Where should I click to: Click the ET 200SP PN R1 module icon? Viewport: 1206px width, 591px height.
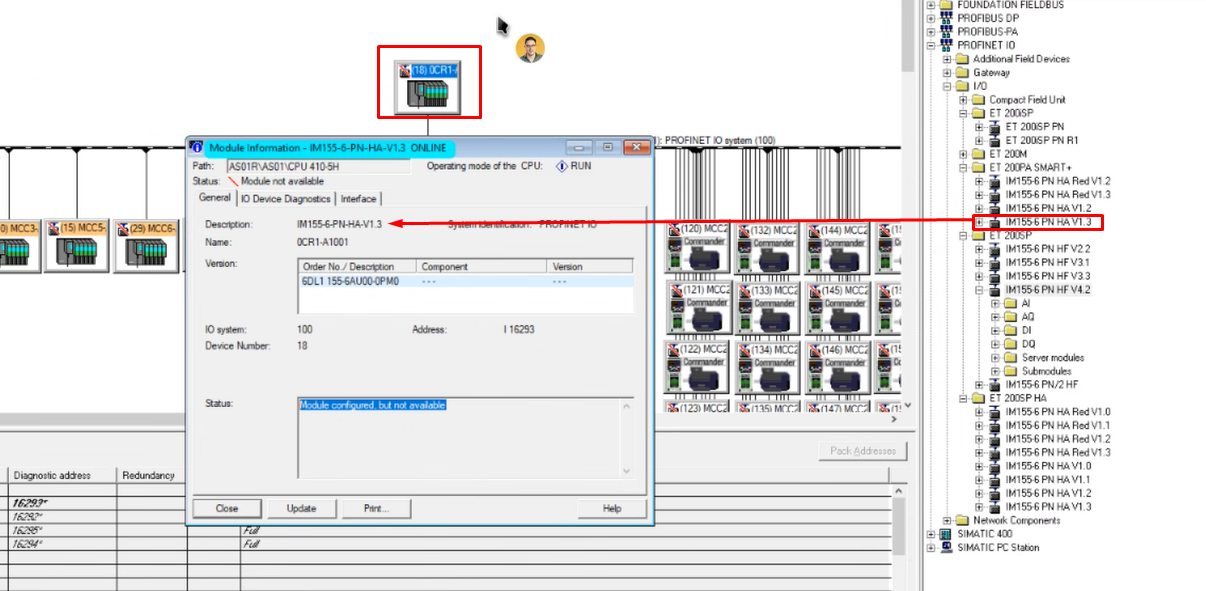995,141
